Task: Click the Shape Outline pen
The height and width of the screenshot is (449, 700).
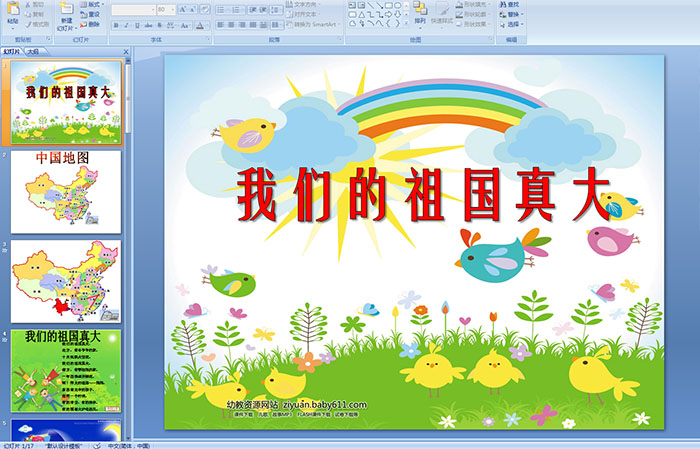Action: pos(459,14)
